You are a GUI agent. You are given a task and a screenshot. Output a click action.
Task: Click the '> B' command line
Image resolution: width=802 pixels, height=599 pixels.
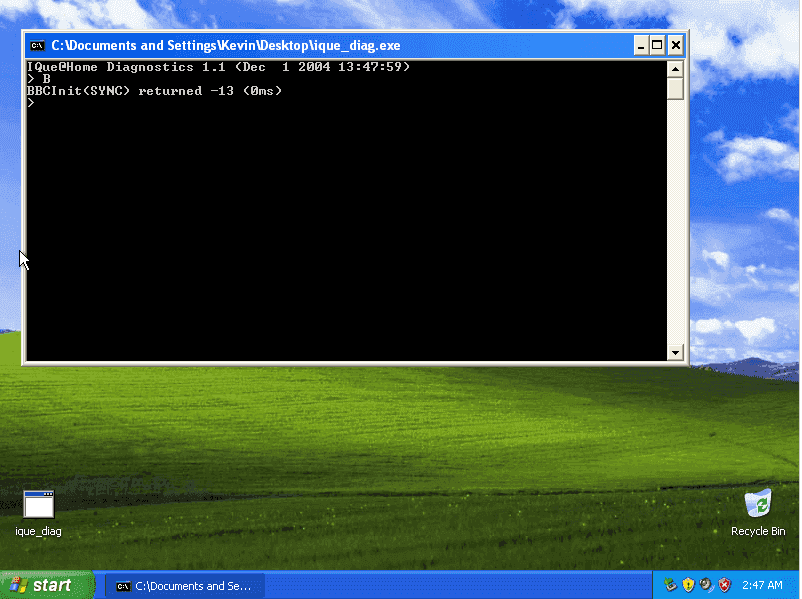tap(39, 79)
